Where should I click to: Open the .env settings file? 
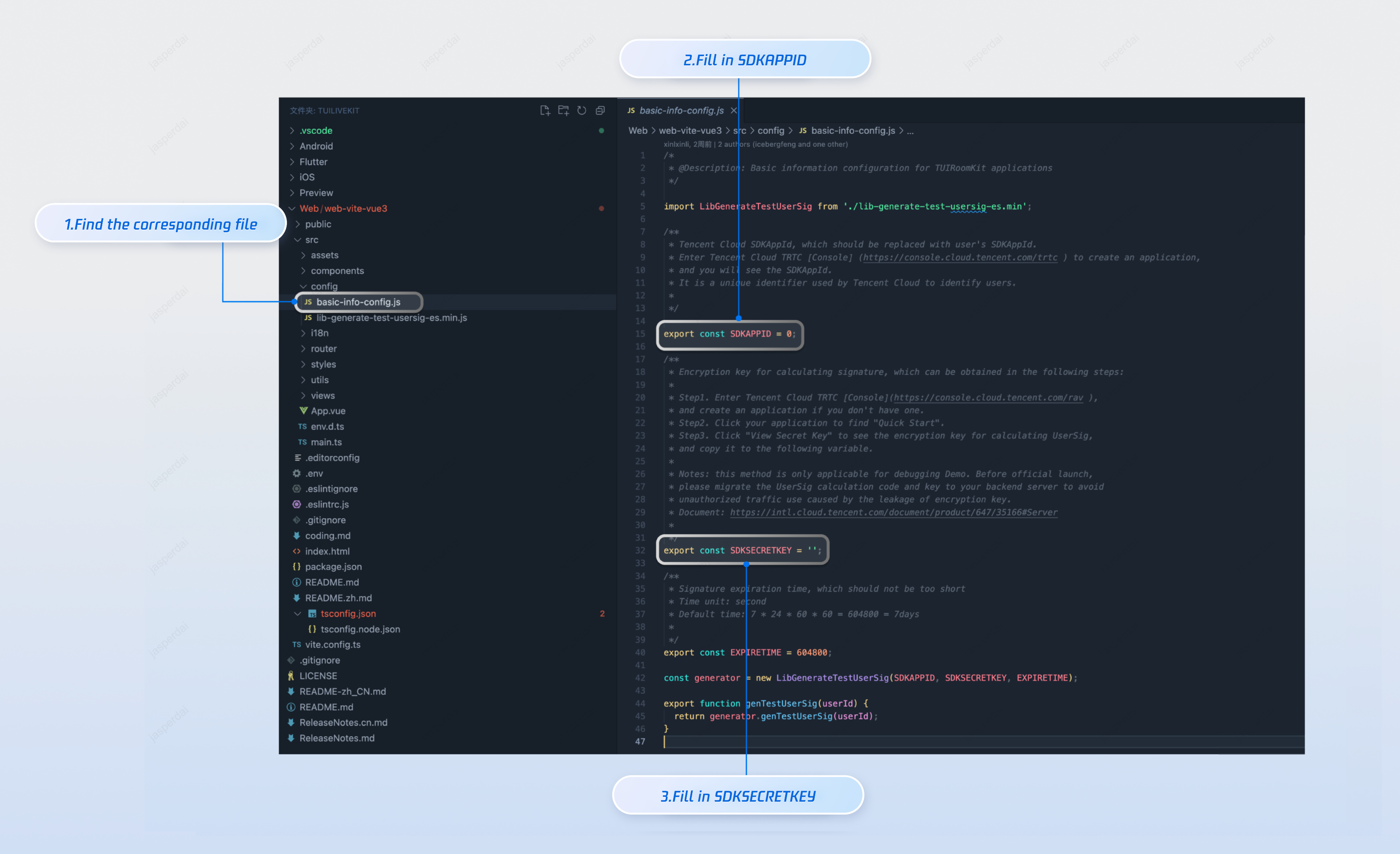click(314, 473)
